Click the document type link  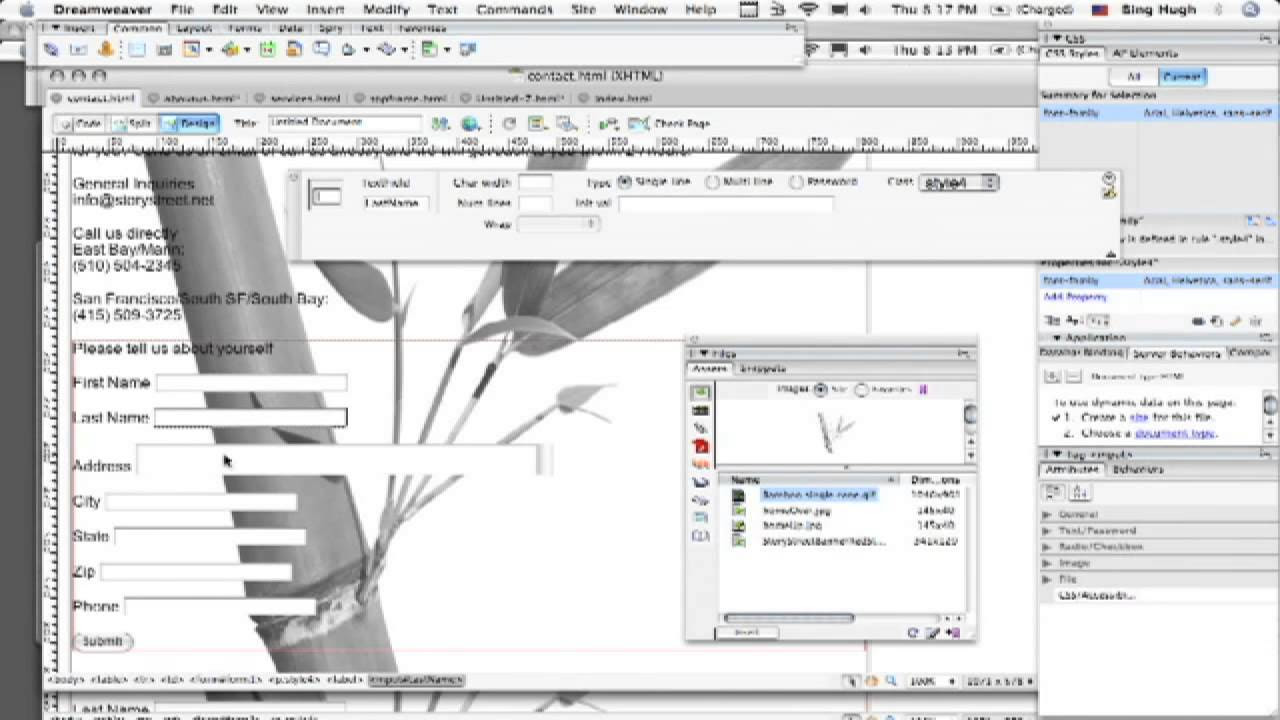point(1174,433)
